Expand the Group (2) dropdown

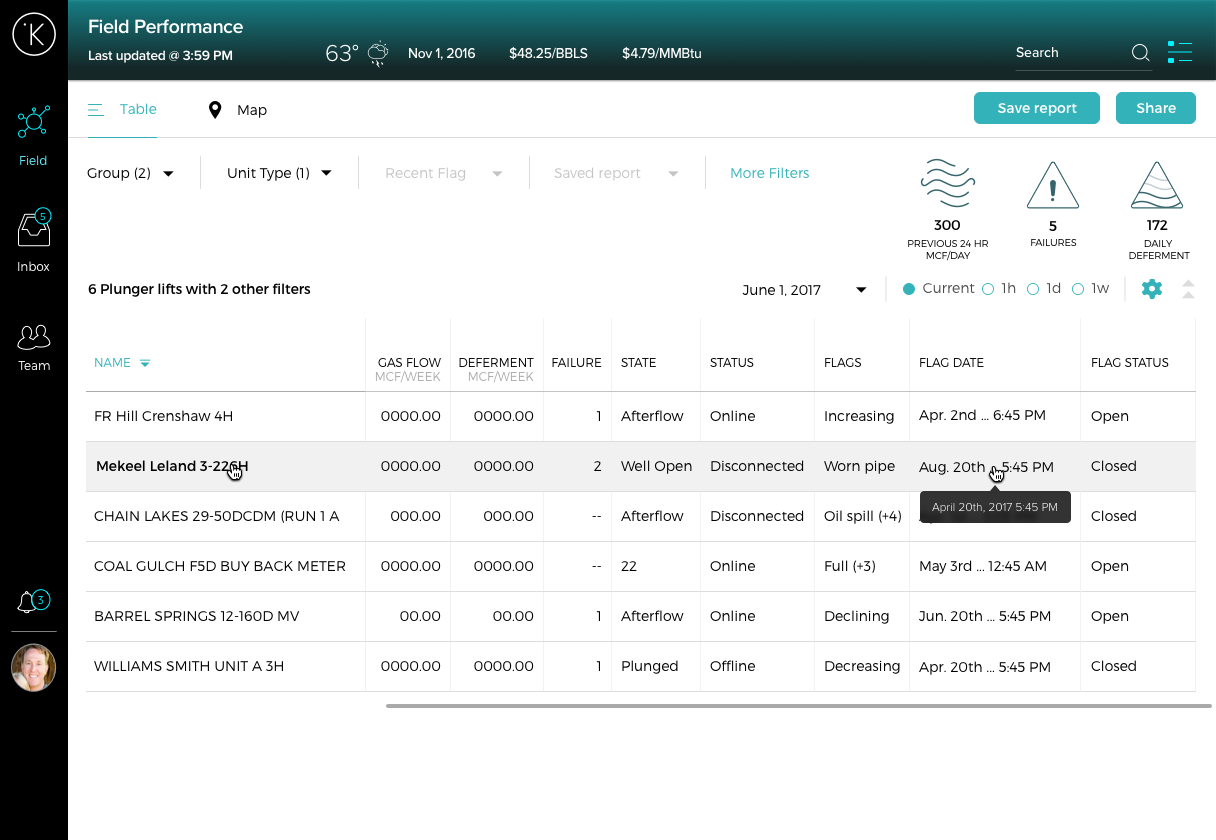[x=131, y=173]
